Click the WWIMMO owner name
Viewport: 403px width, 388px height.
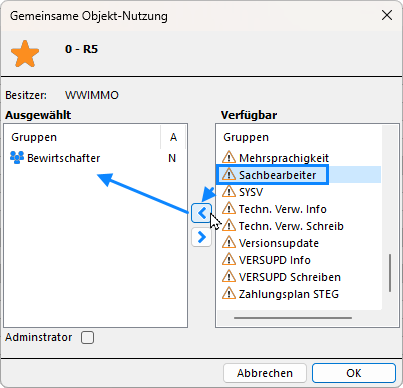click(x=92, y=95)
